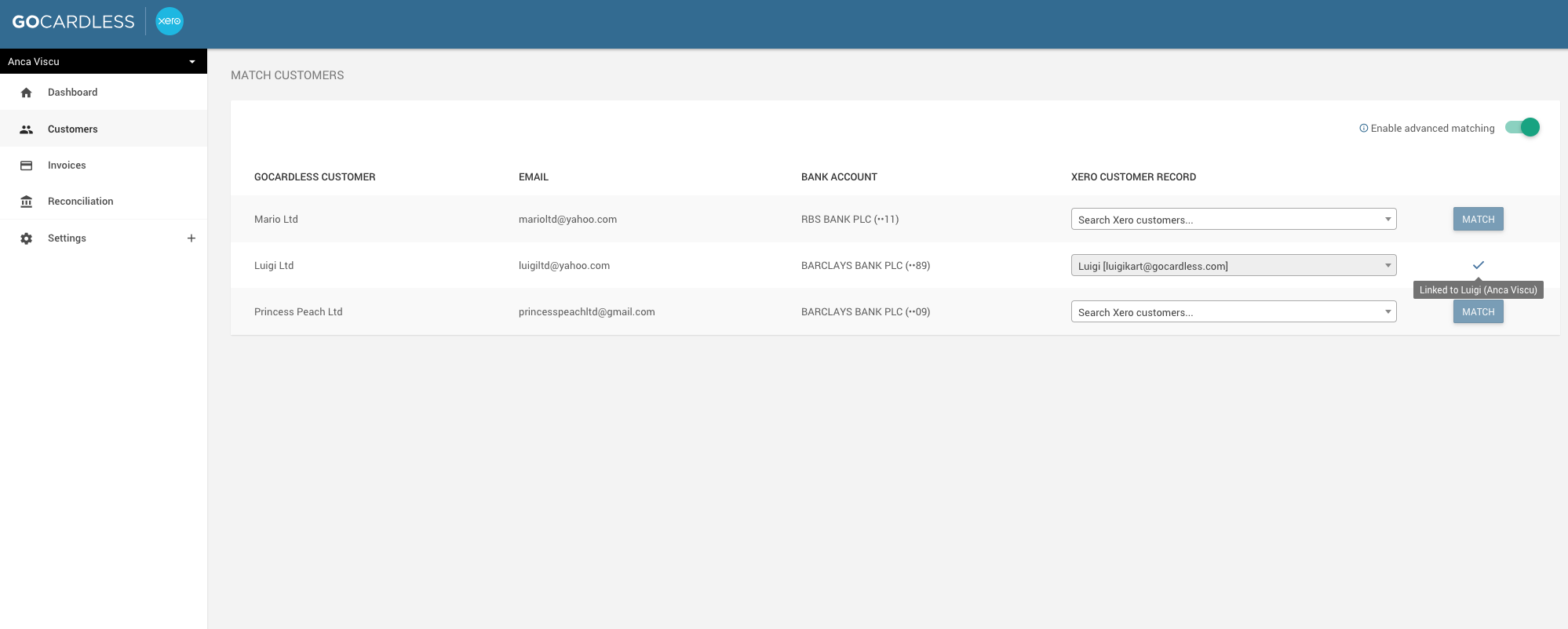
Task: Click the XERO CUSTOMER RECORD column header
Action: pos(1133,177)
